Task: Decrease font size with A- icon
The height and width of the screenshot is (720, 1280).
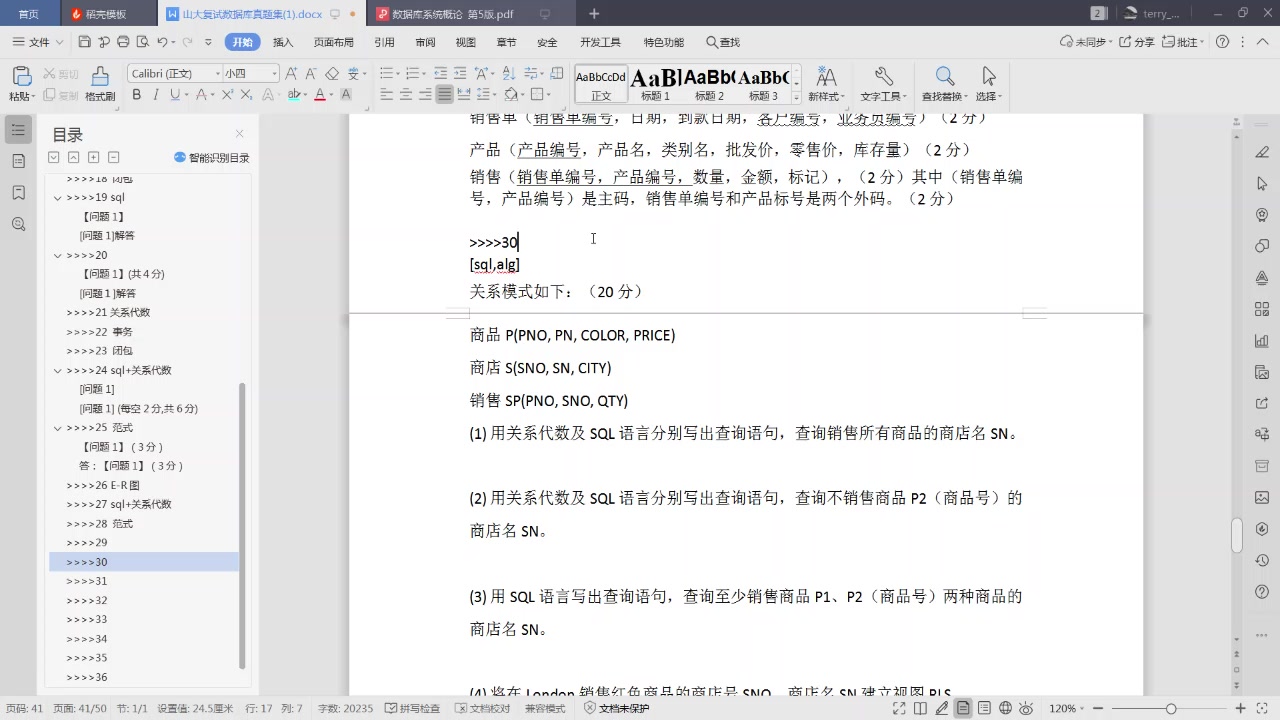Action: [311, 74]
